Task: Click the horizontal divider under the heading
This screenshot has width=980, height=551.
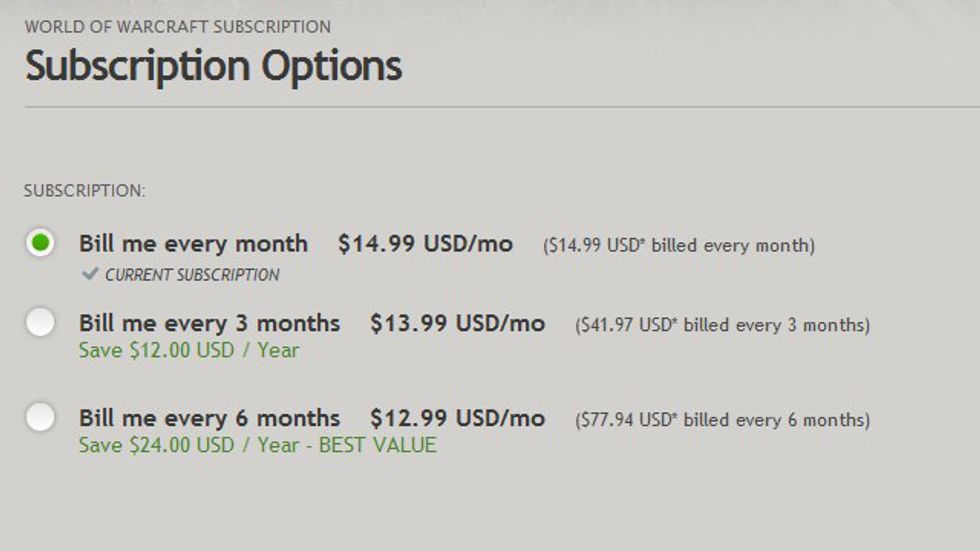Action: click(500, 106)
